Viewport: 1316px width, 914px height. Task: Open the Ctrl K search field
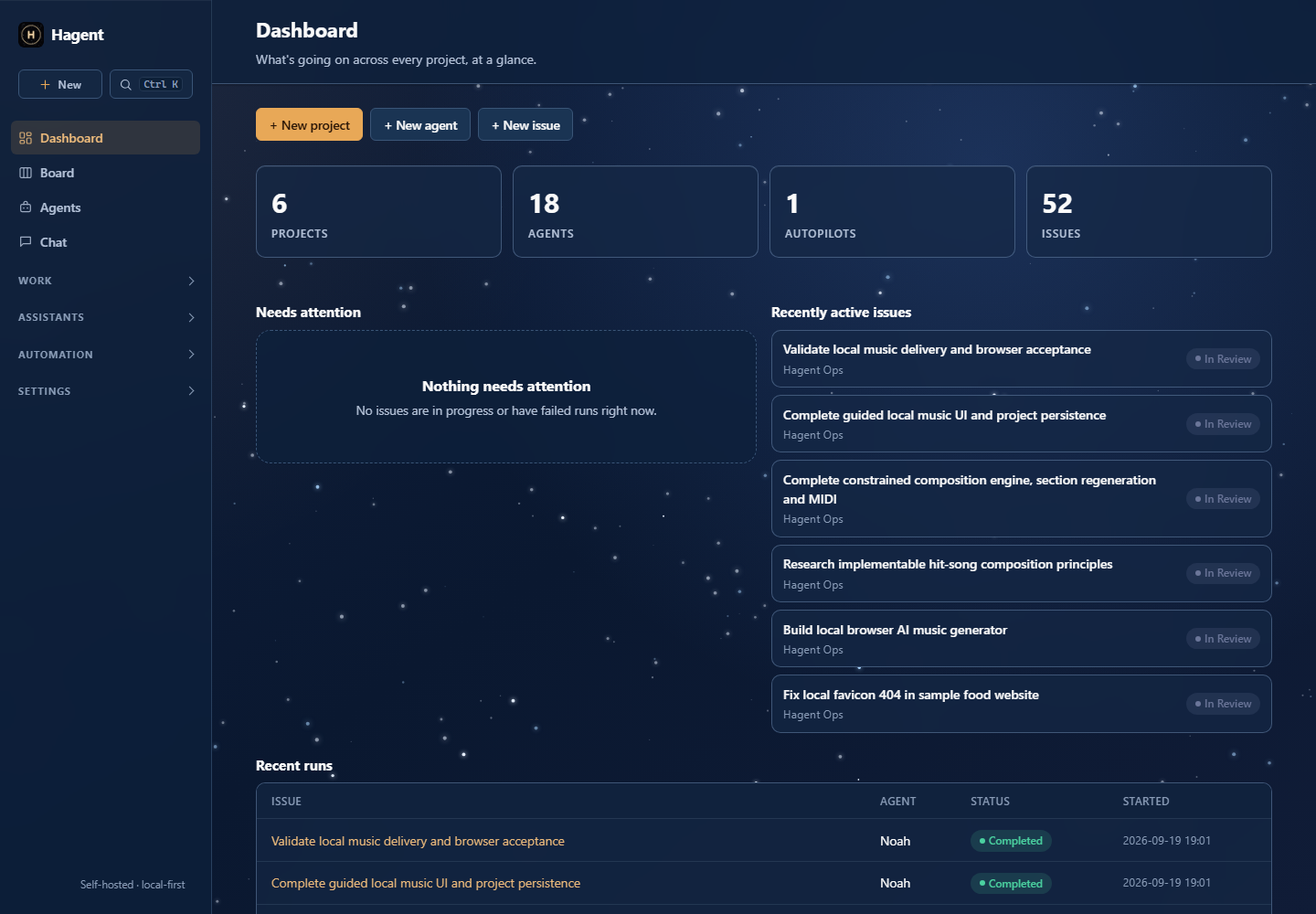151,84
